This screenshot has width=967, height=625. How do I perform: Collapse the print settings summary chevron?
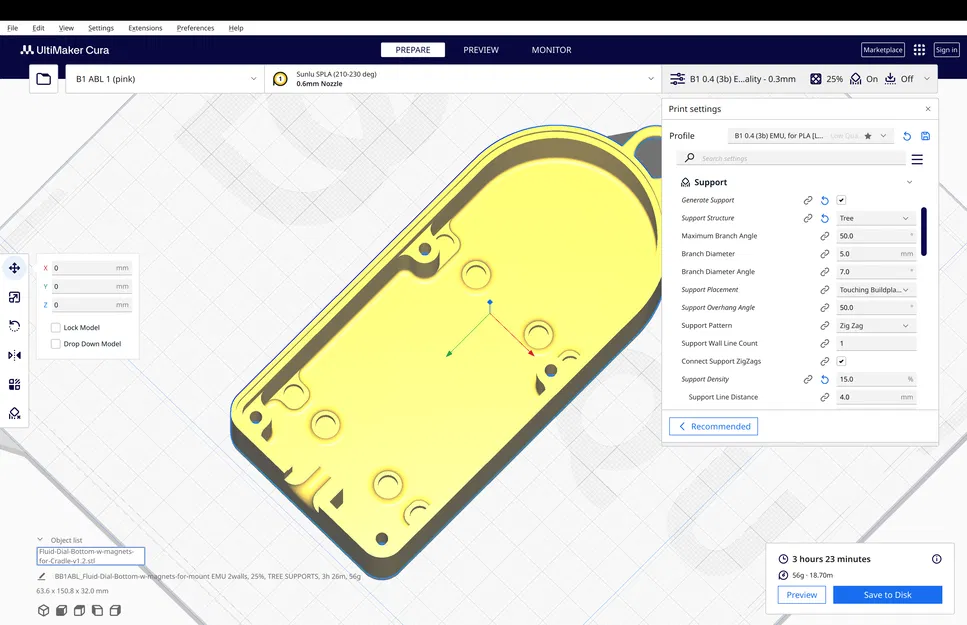coord(926,79)
